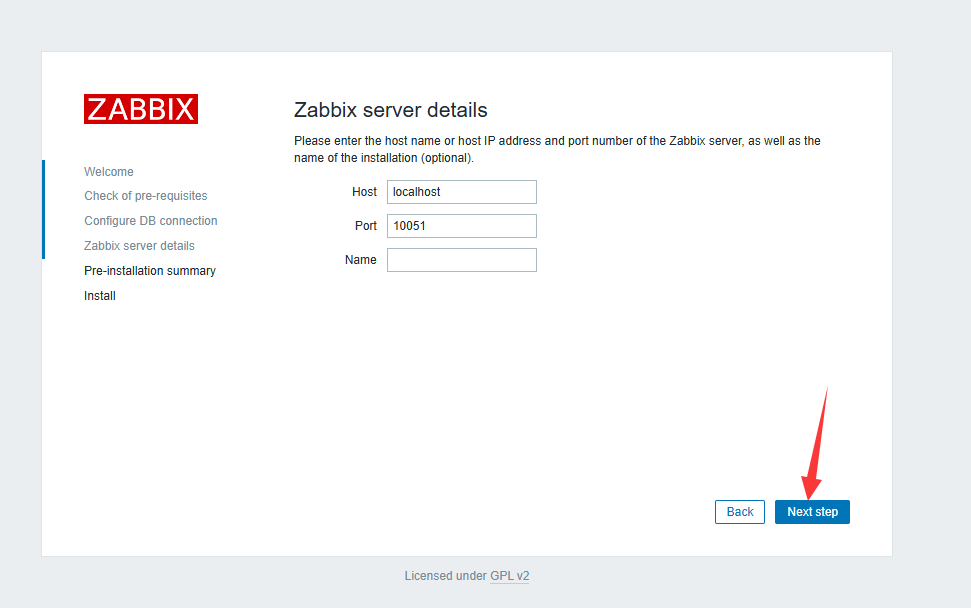Click the 'Please enter the host name' description
The image size is (971, 608).
tap(557, 149)
